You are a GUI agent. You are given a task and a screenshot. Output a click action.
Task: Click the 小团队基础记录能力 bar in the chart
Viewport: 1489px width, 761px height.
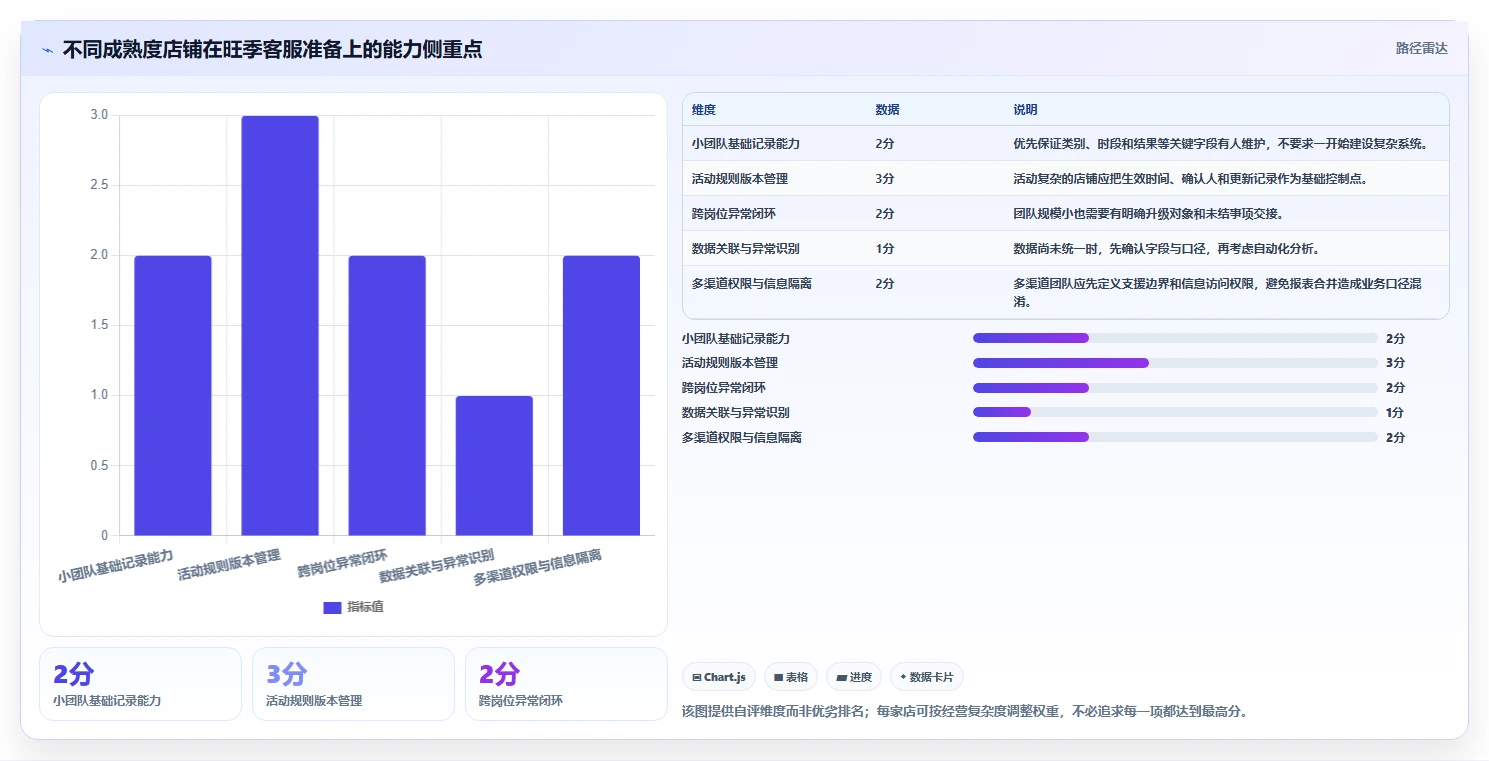coord(173,395)
